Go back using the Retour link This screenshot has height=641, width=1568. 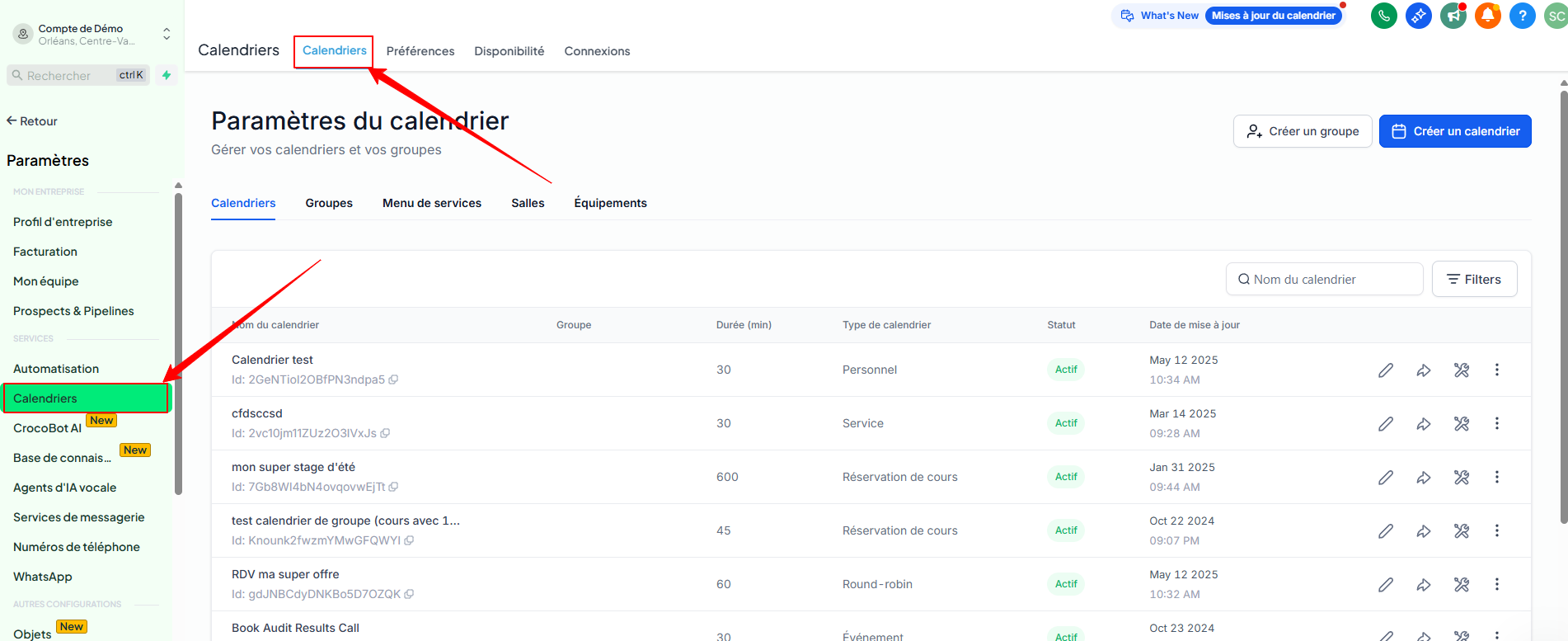(32, 121)
